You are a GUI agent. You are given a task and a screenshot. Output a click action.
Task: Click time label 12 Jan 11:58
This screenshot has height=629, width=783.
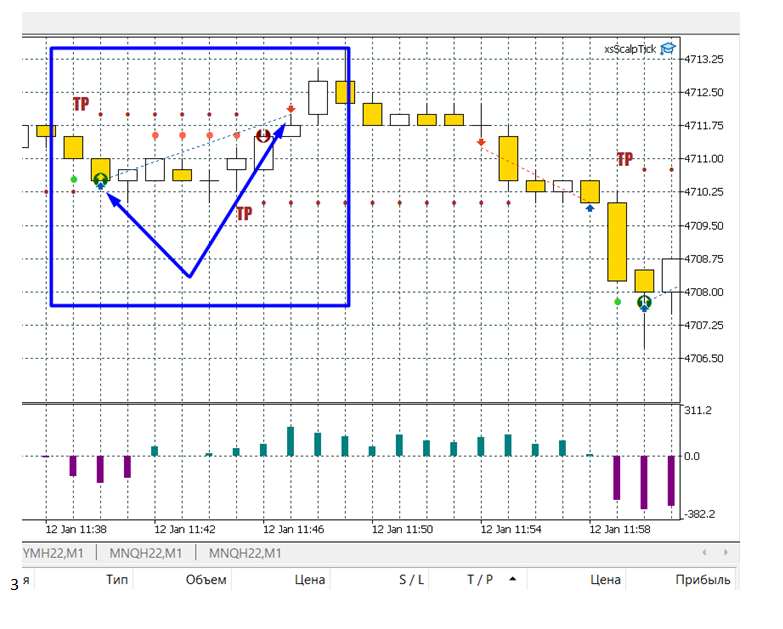pyautogui.click(x=620, y=530)
